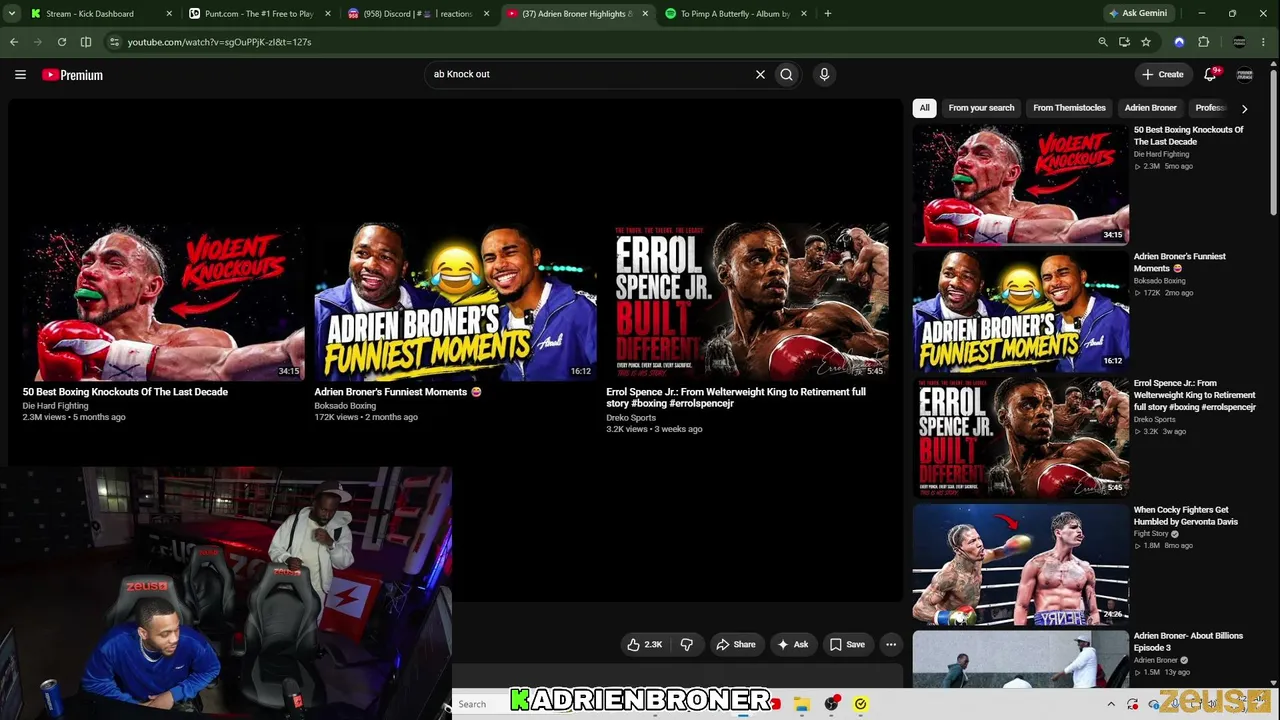
Task: Open Ask Gemini
Action: click(x=1138, y=14)
